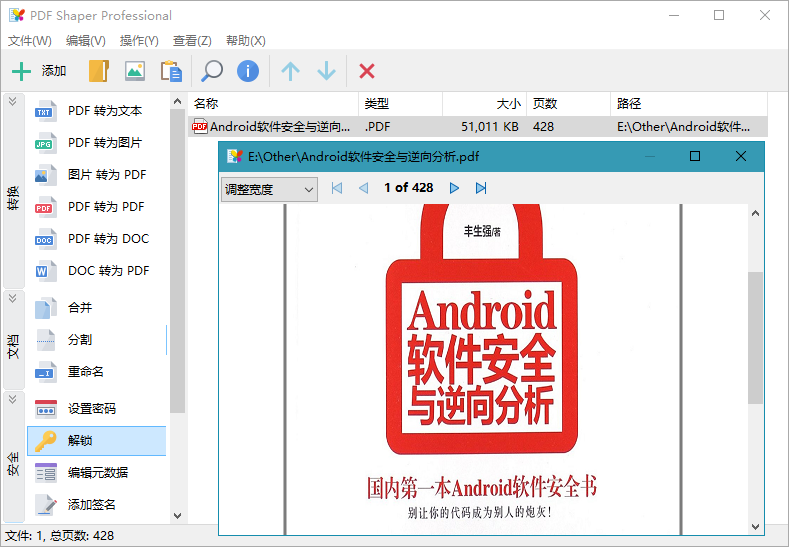Remove file with the red X icon
The image size is (789, 547).
(x=367, y=71)
